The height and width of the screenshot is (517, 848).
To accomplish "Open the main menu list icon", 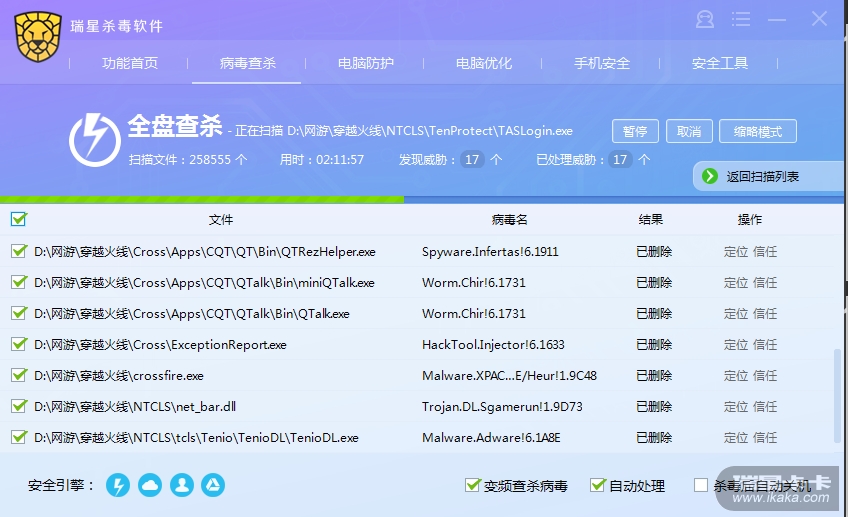I will (740, 19).
